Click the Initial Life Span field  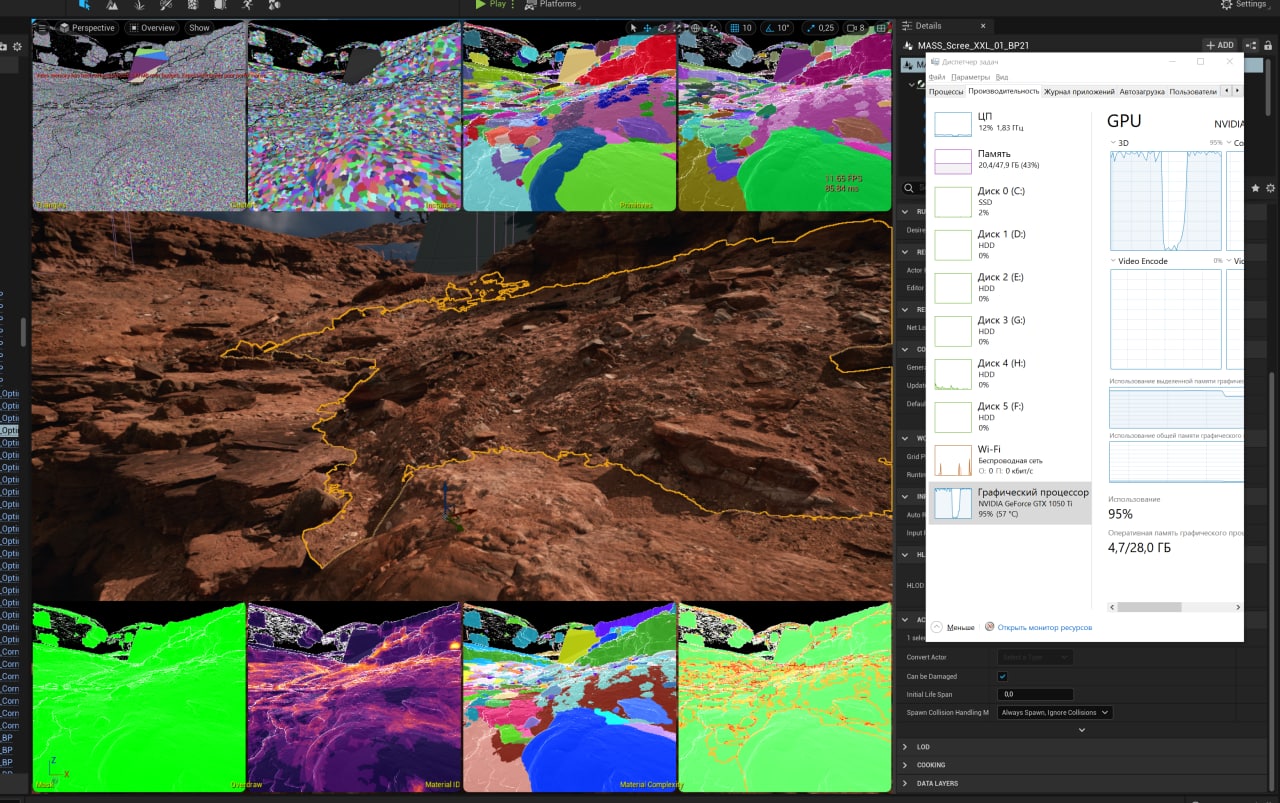pyautogui.click(x=1035, y=694)
